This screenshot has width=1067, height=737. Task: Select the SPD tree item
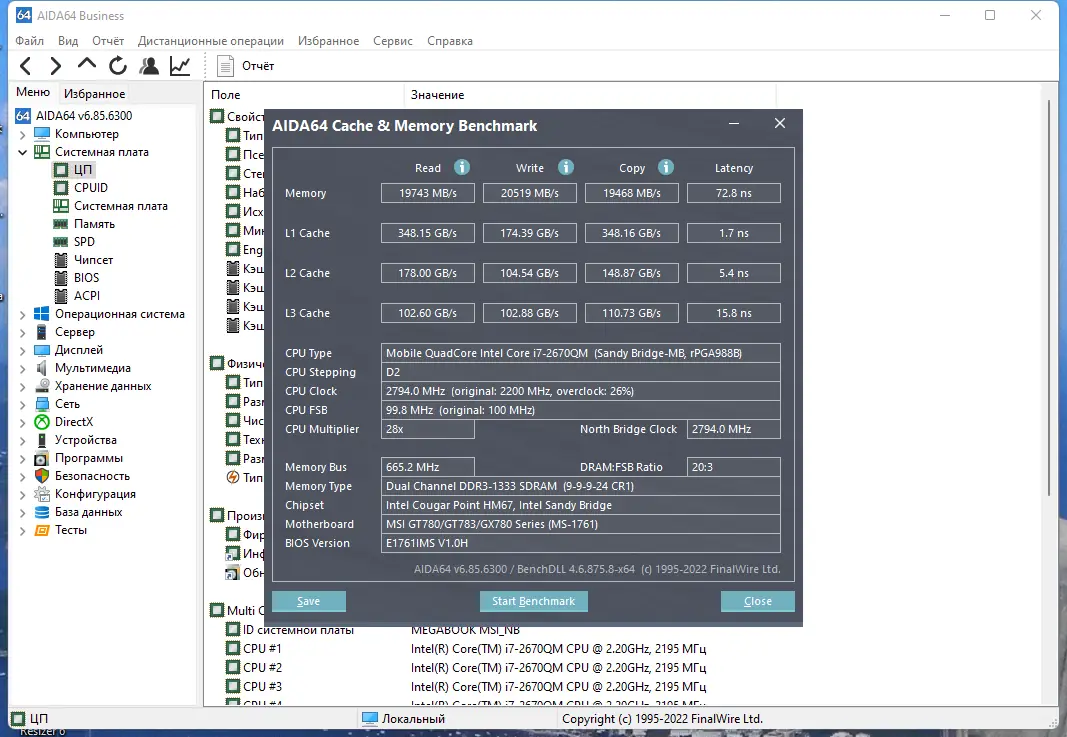84,242
